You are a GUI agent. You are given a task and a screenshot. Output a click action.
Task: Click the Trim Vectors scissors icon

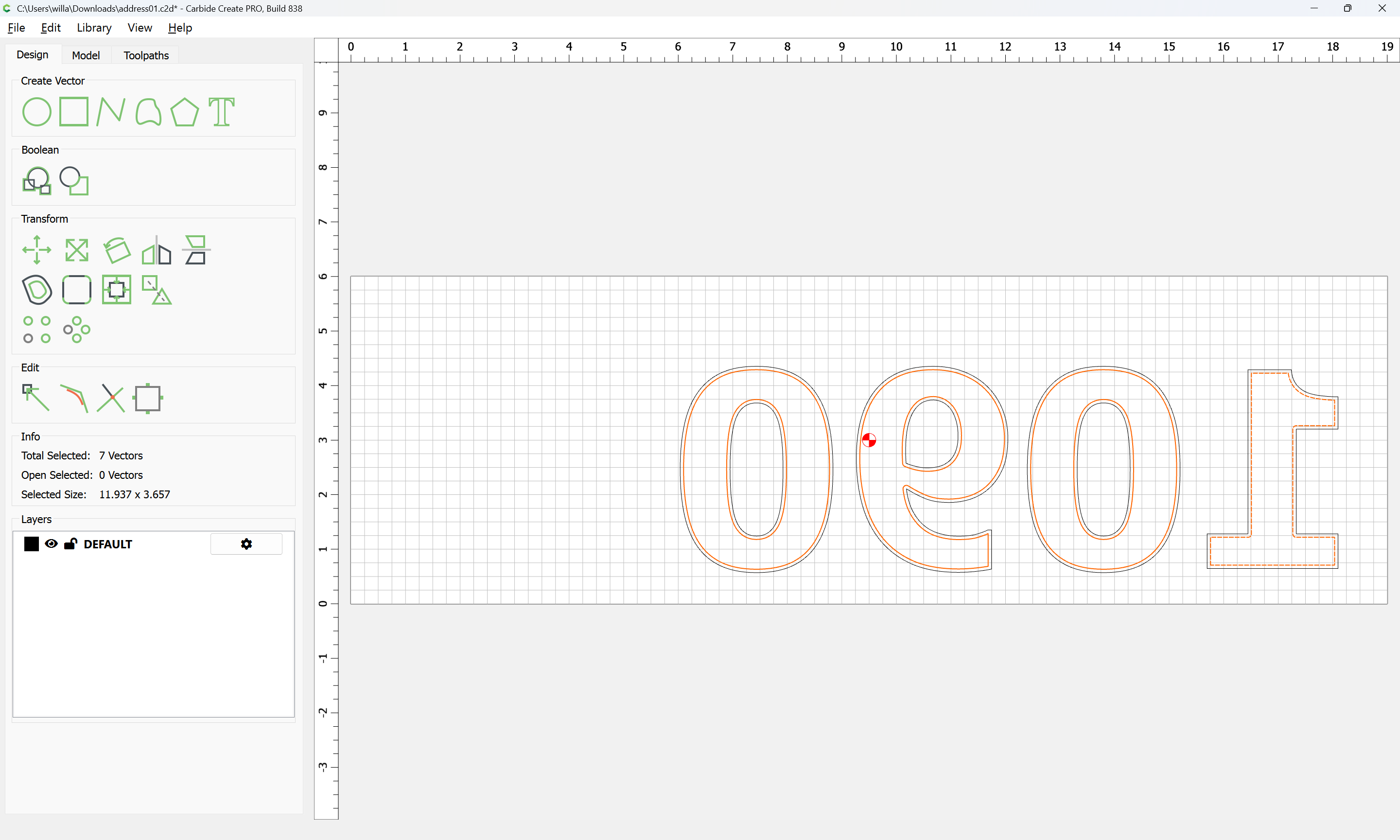pyautogui.click(x=111, y=398)
